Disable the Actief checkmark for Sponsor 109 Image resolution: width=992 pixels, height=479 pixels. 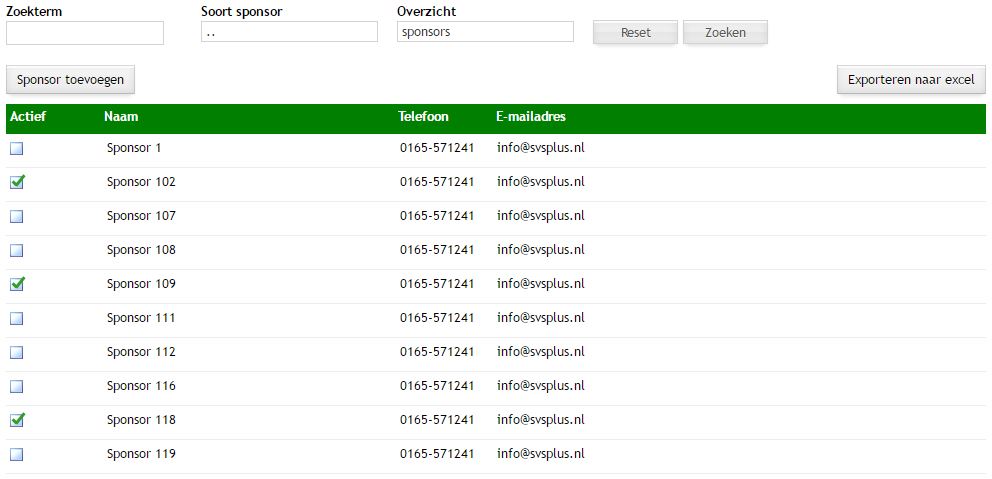click(x=17, y=284)
